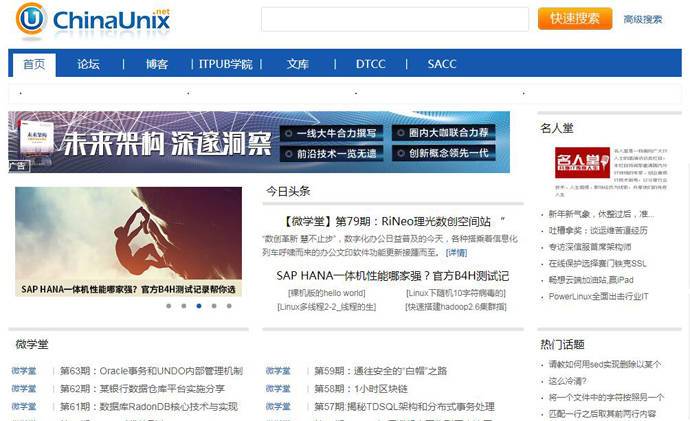Open link [Linux多线程2-2_线程的生]

[x=327, y=307]
